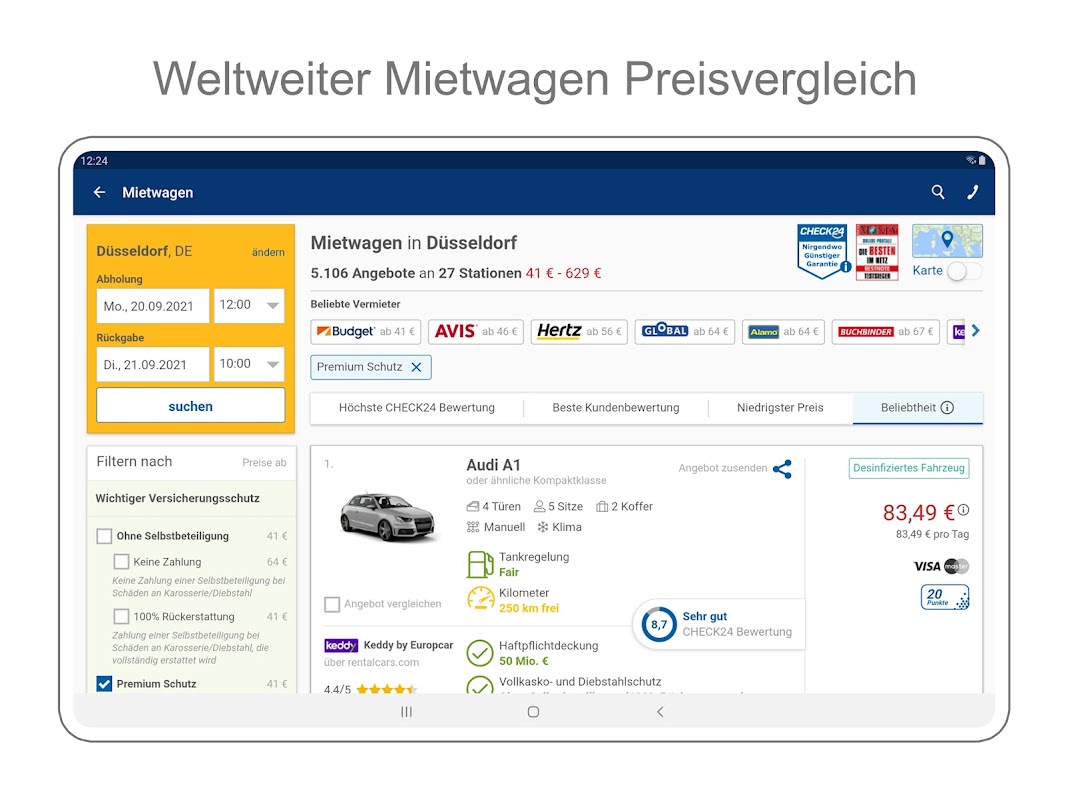Click the keddy provider logo
The image size is (1068, 800).
341,645
